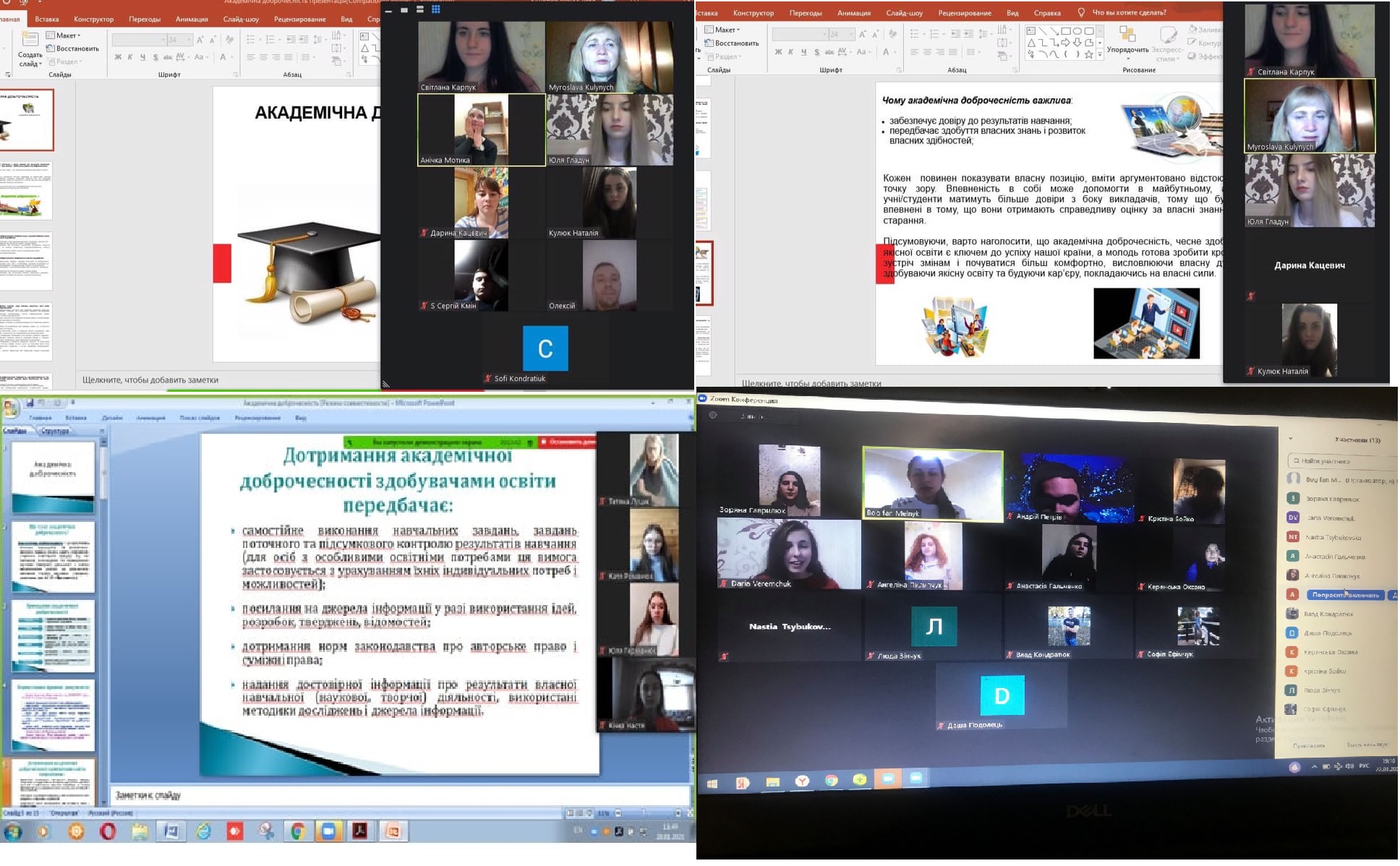The width and height of the screenshot is (1400, 866).
Task: Pick the oval shape from shapes gallery
Action: 1077,31
